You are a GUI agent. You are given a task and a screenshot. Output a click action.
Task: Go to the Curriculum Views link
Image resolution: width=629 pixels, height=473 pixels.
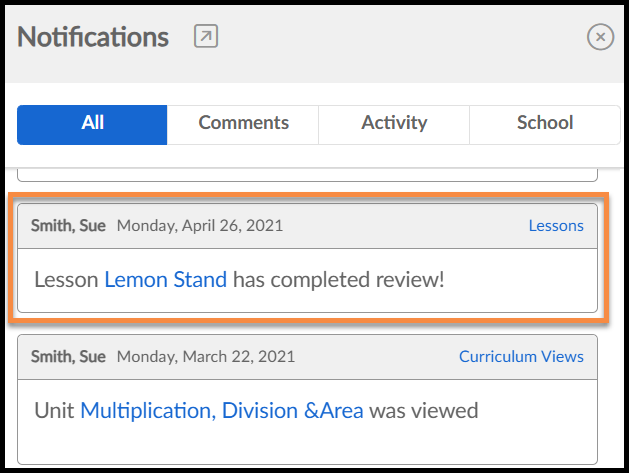point(521,356)
